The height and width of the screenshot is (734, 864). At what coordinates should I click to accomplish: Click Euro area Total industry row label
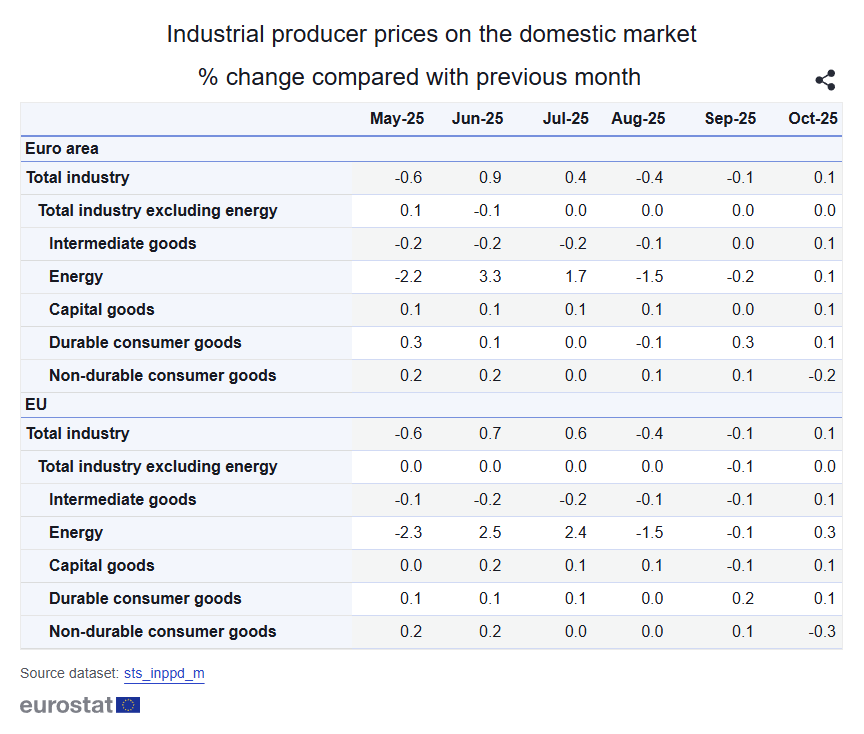(x=78, y=178)
